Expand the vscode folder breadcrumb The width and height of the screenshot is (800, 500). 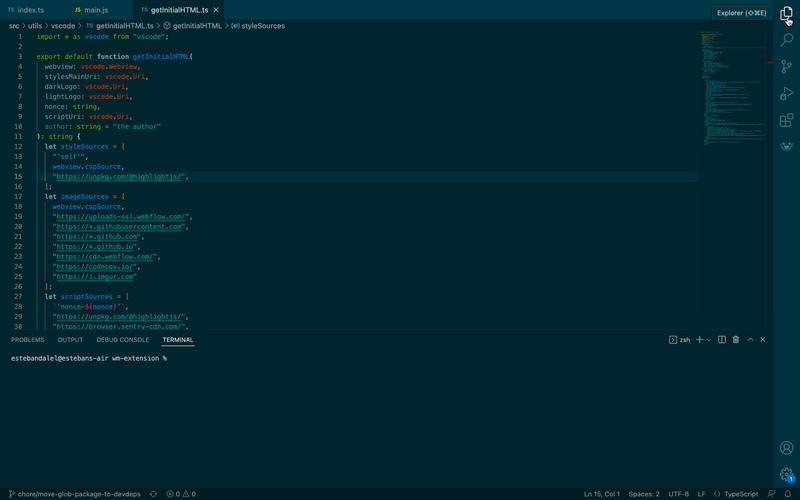62,25
